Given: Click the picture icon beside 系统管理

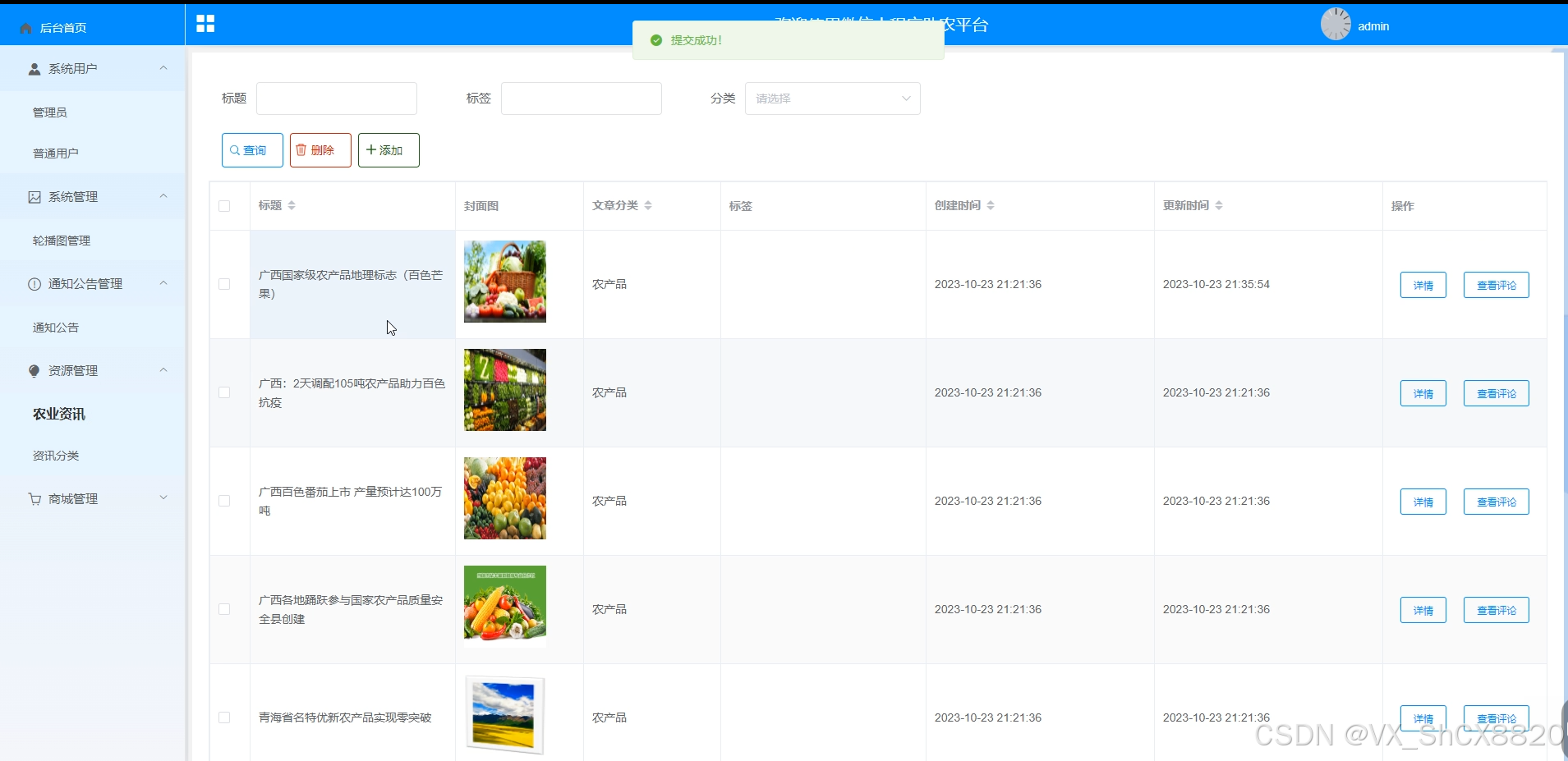Looking at the screenshot, I should pyautogui.click(x=34, y=197).
